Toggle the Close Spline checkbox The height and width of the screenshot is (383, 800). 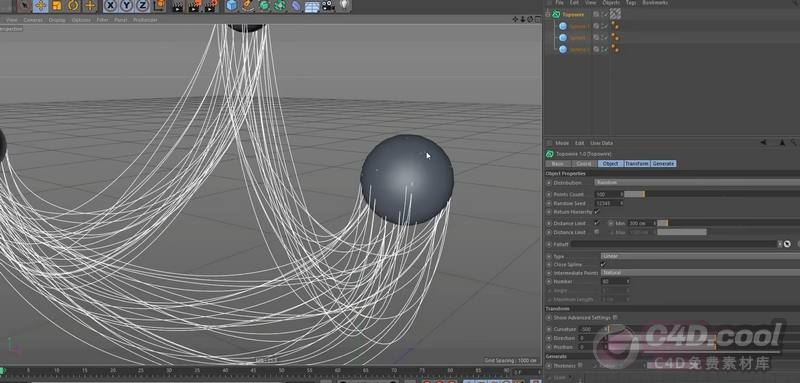pyautogui.click(x=603, y=265)
